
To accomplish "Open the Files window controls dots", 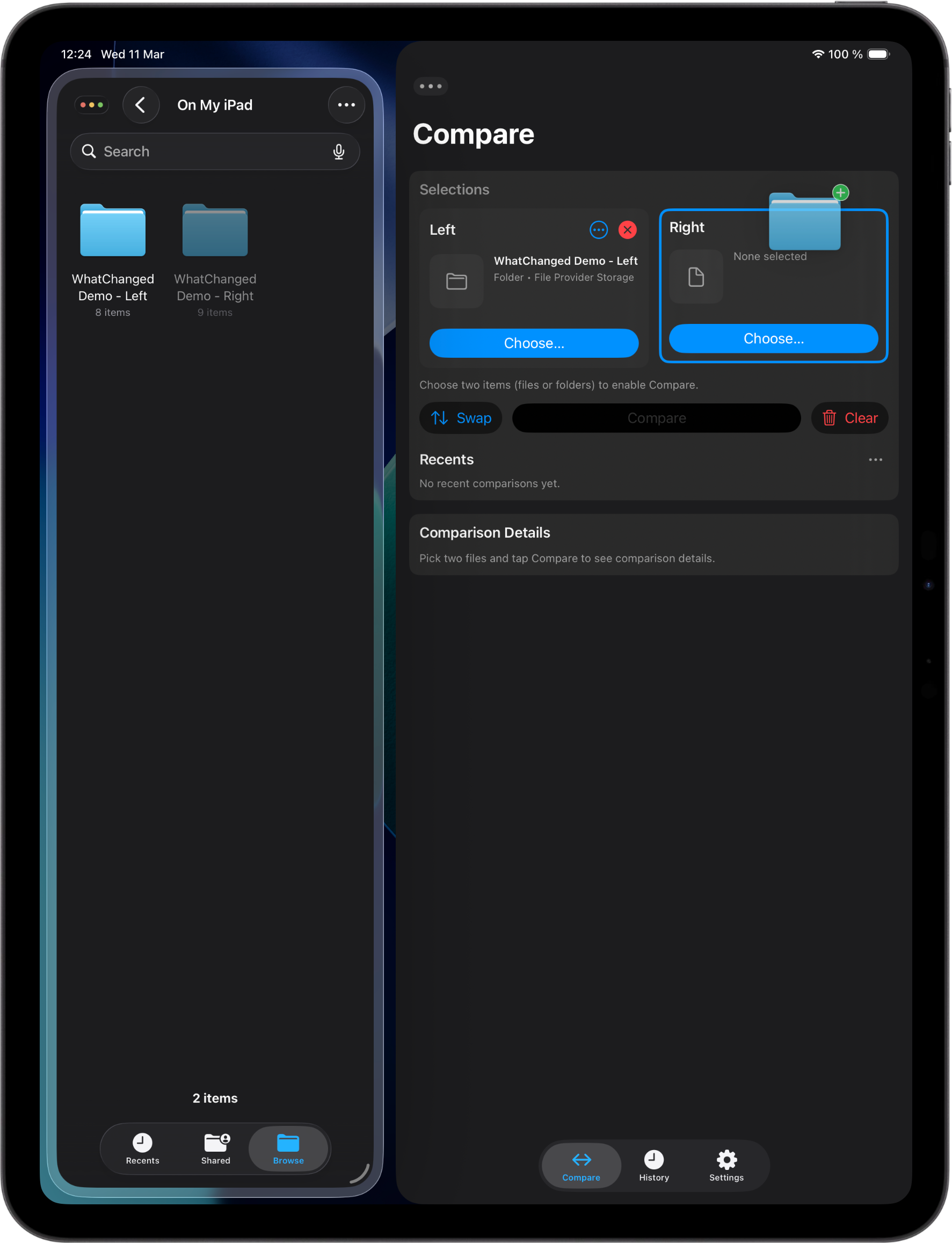I will tap(92, 105).
